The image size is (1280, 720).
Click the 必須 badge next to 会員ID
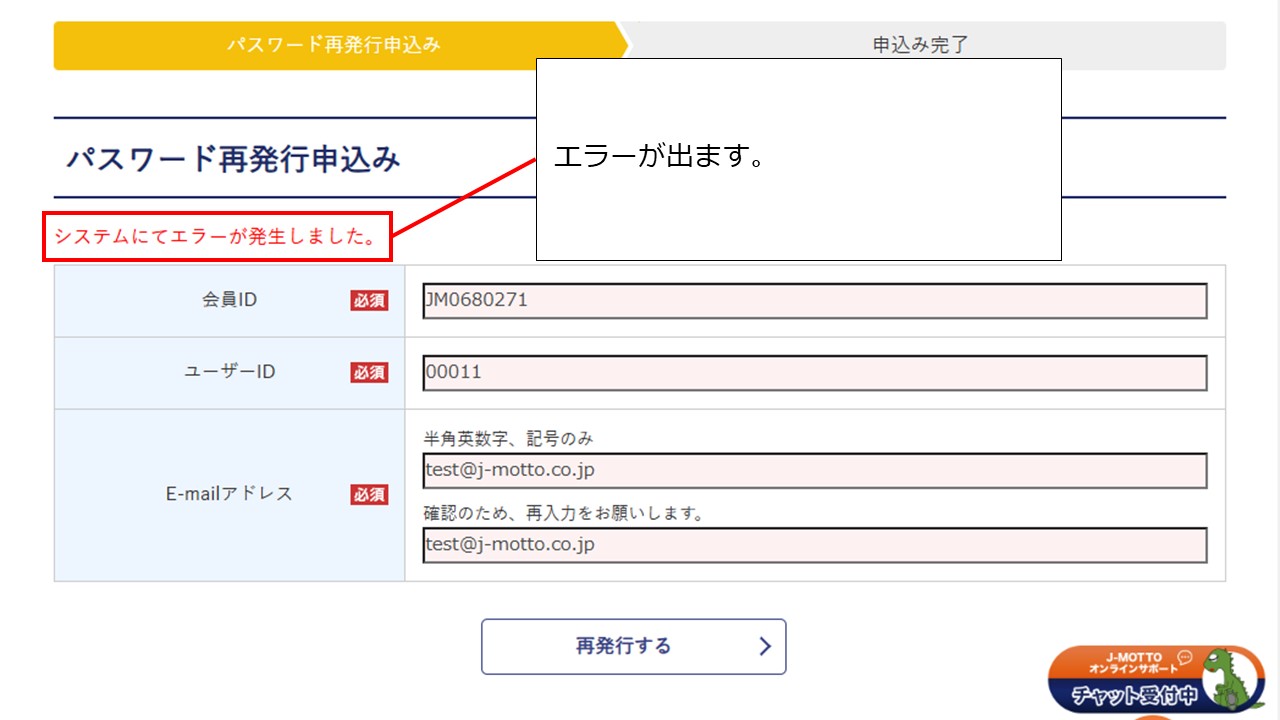pyautogui.click(x=369, y=300)
